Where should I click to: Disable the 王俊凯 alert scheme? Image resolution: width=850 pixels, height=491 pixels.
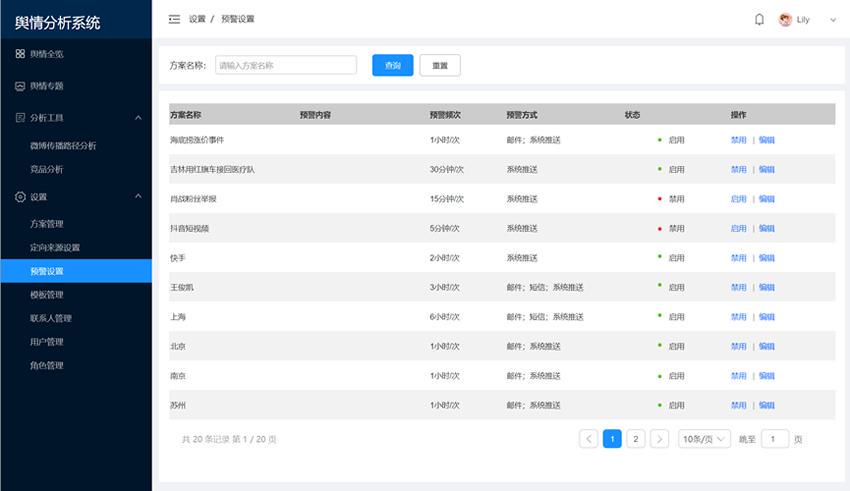pos(738,287)
